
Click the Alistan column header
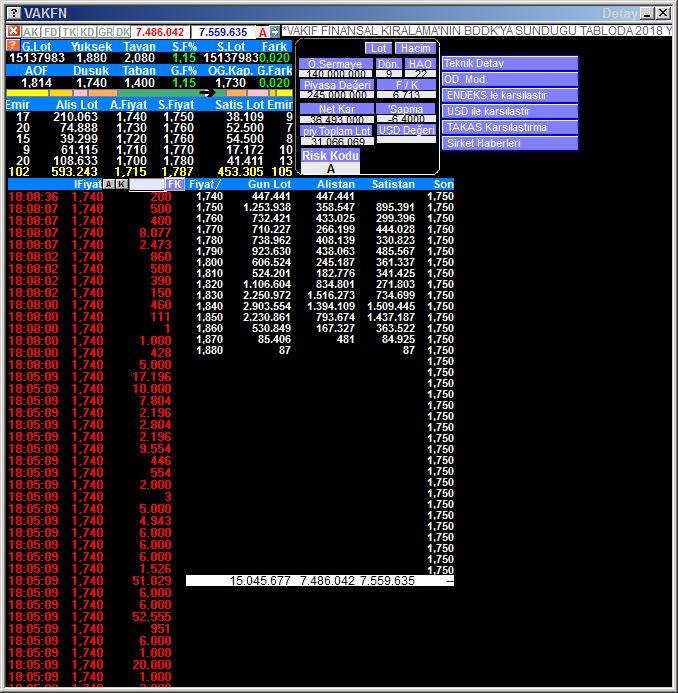pos(336,184)
